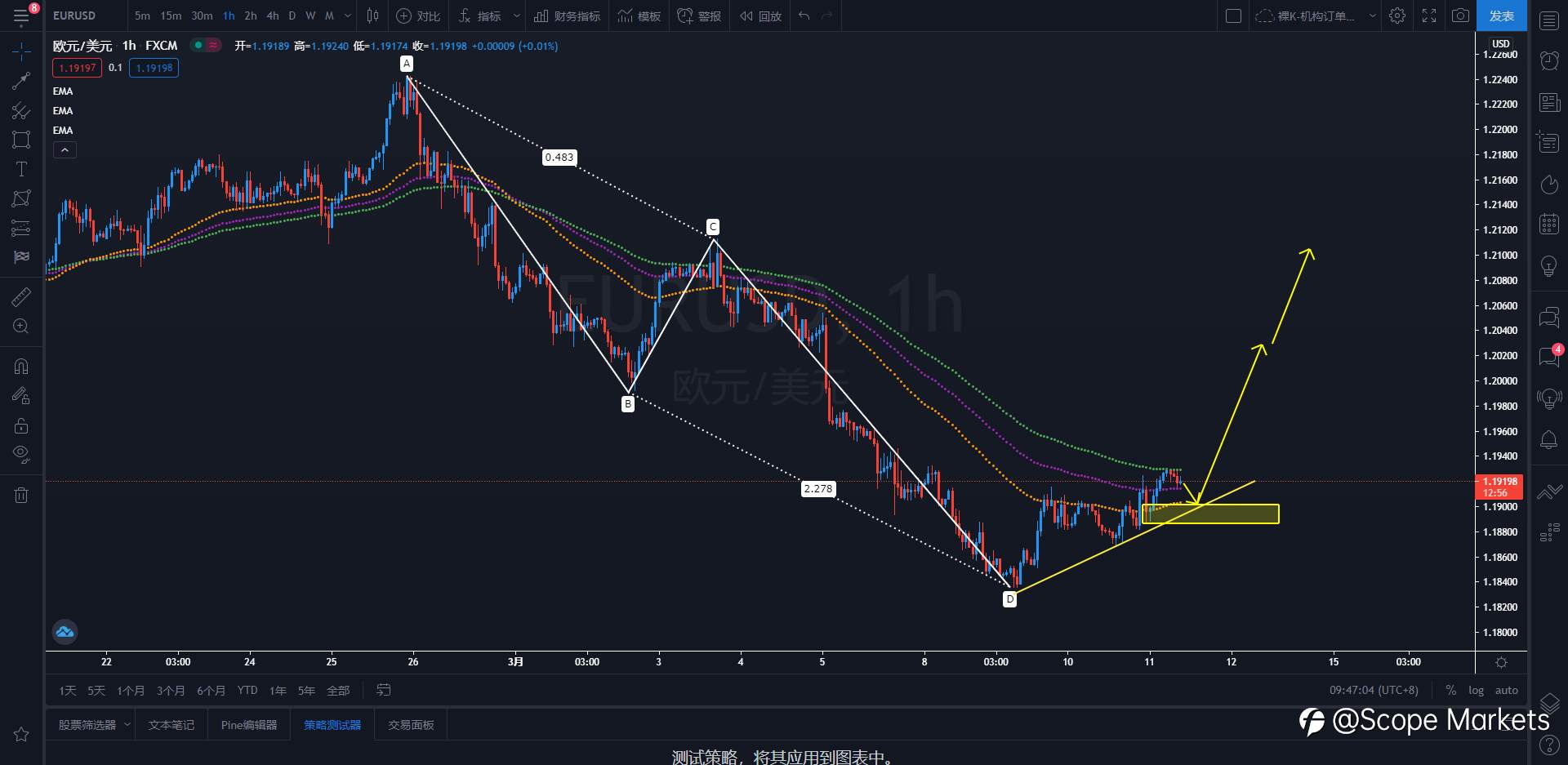Switch to 15m timeframe
Viewport: 1568px width, 765px height.
171,16
